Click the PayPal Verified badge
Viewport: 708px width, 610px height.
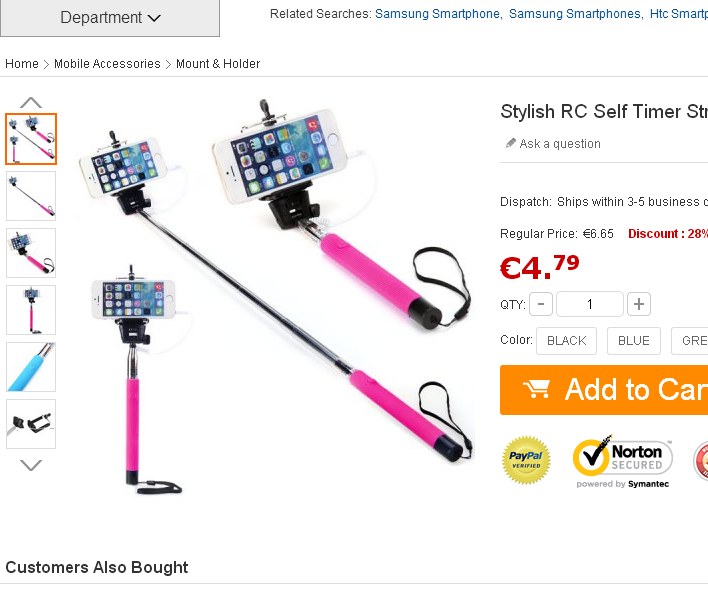pos(526,460)
